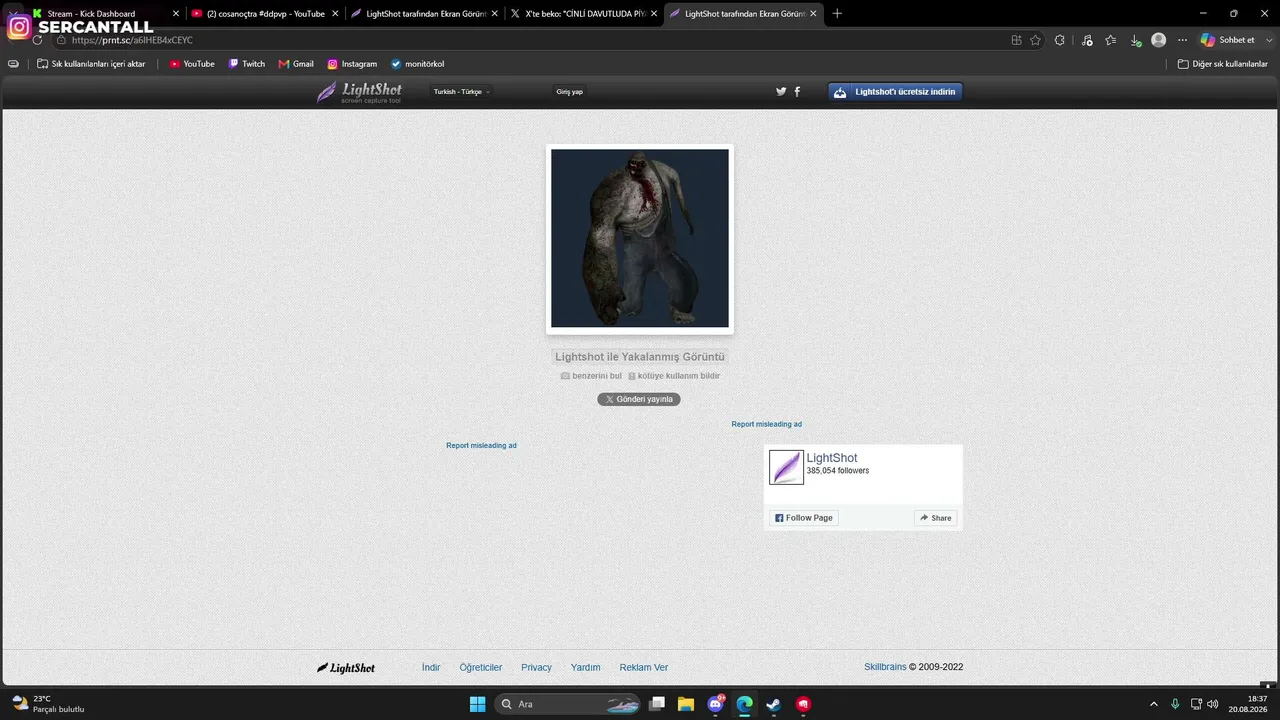Click the Giriş yap login link
The width and height of the screenshot is (1280, 720).
pyautogui.click(x=570, y=91)
